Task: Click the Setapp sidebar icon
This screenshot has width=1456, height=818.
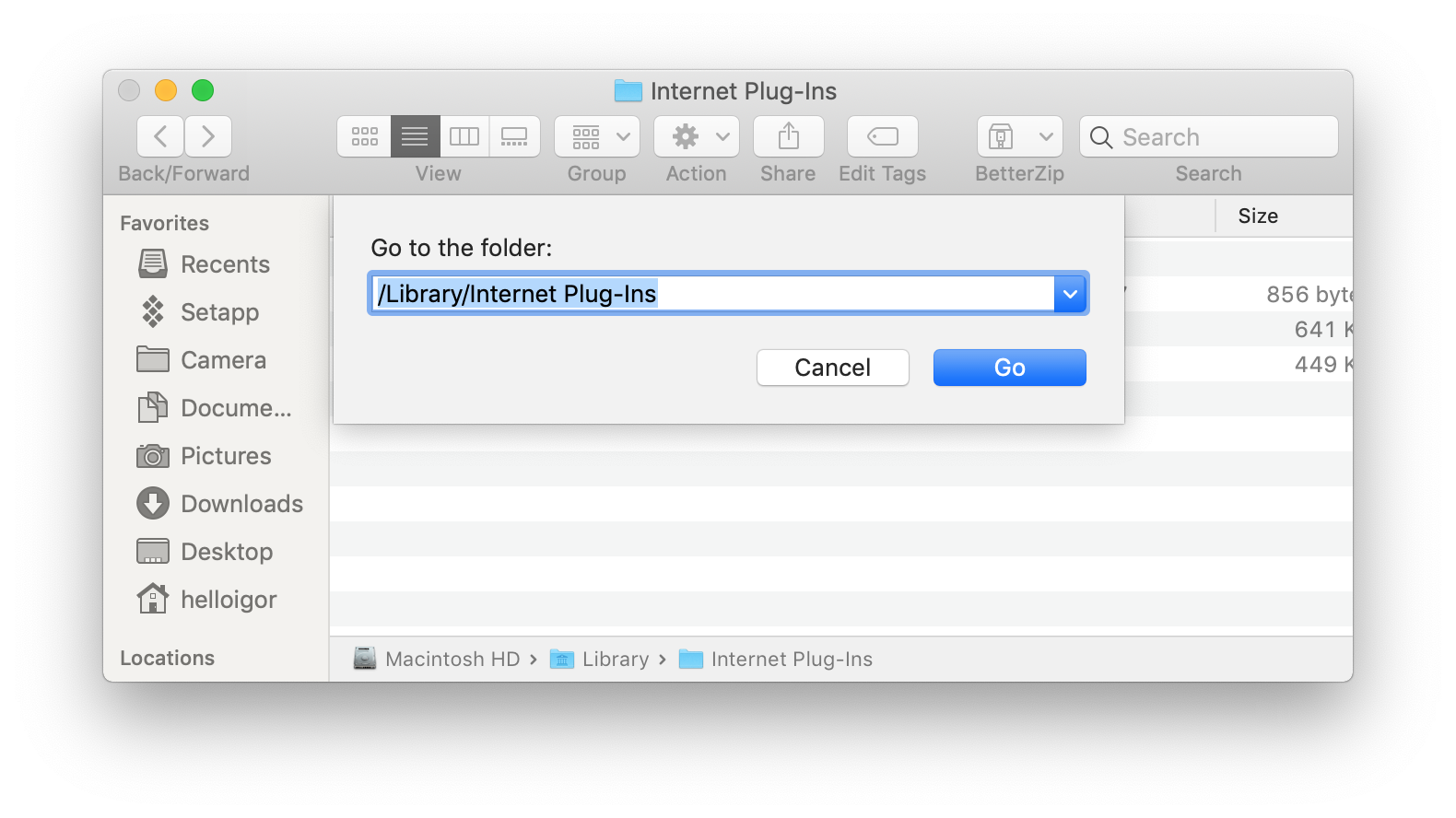Action: tap(153, 311)
